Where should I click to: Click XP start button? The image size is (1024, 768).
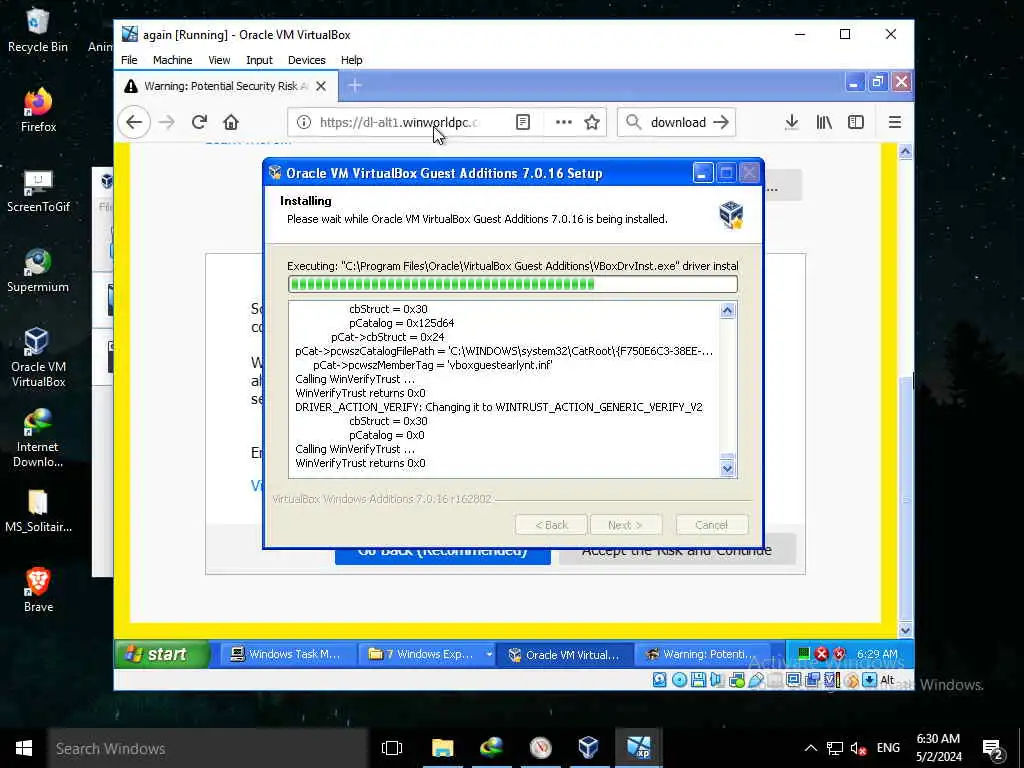[x=163, y=654]
